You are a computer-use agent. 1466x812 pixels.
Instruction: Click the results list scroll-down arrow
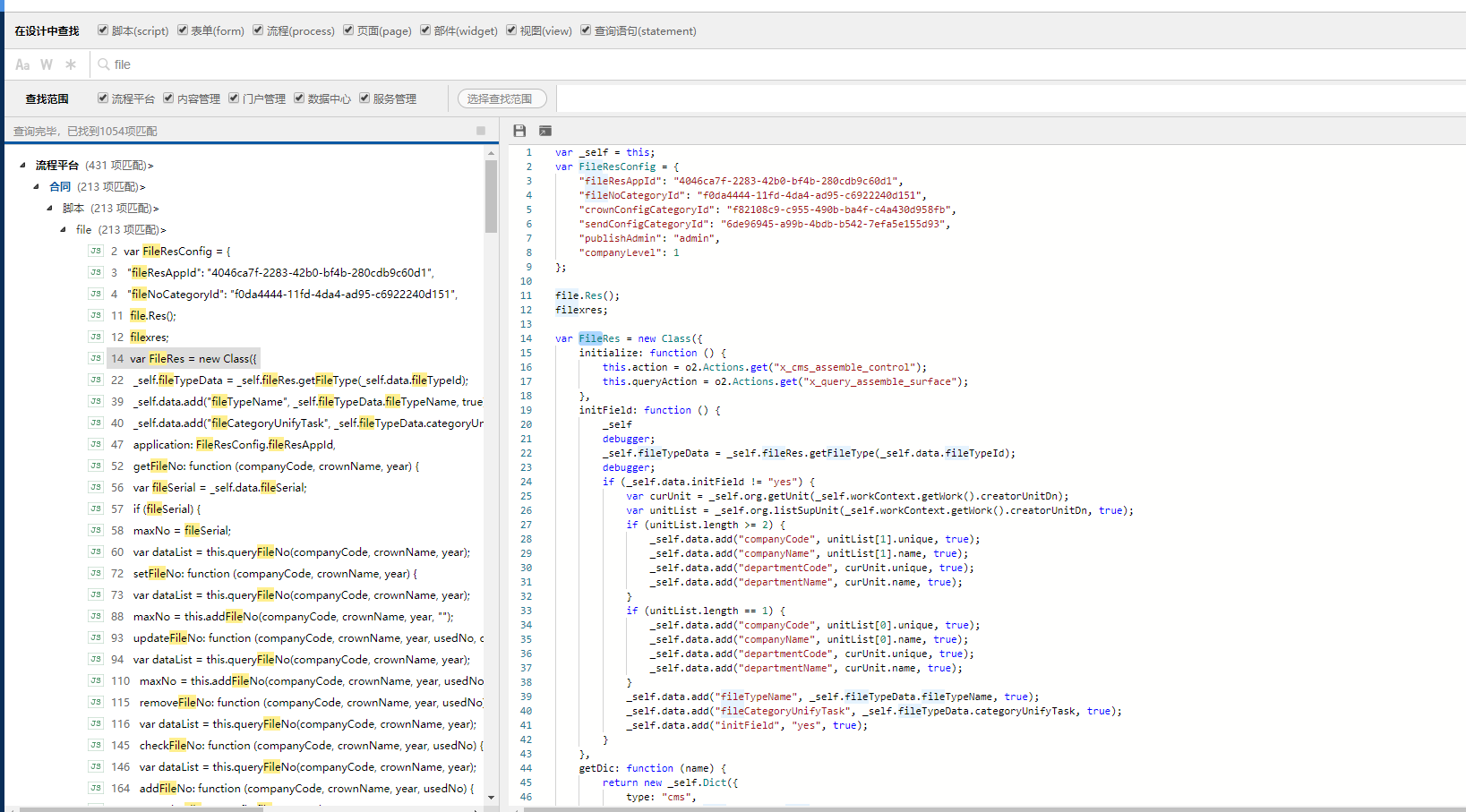(491, 797)
